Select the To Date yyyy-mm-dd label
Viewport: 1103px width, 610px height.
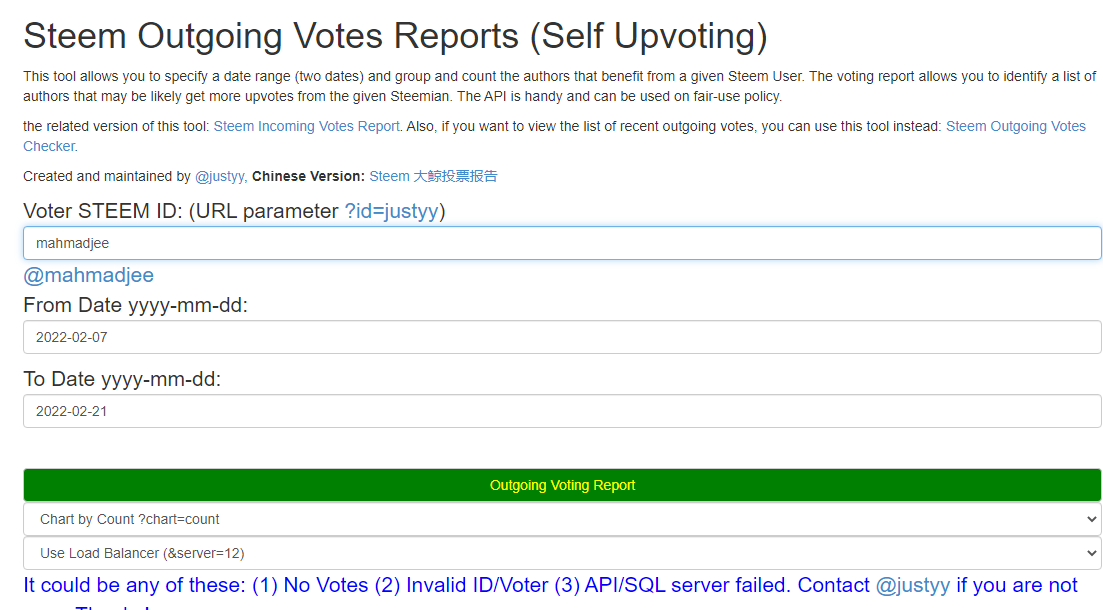coord(122,379)
